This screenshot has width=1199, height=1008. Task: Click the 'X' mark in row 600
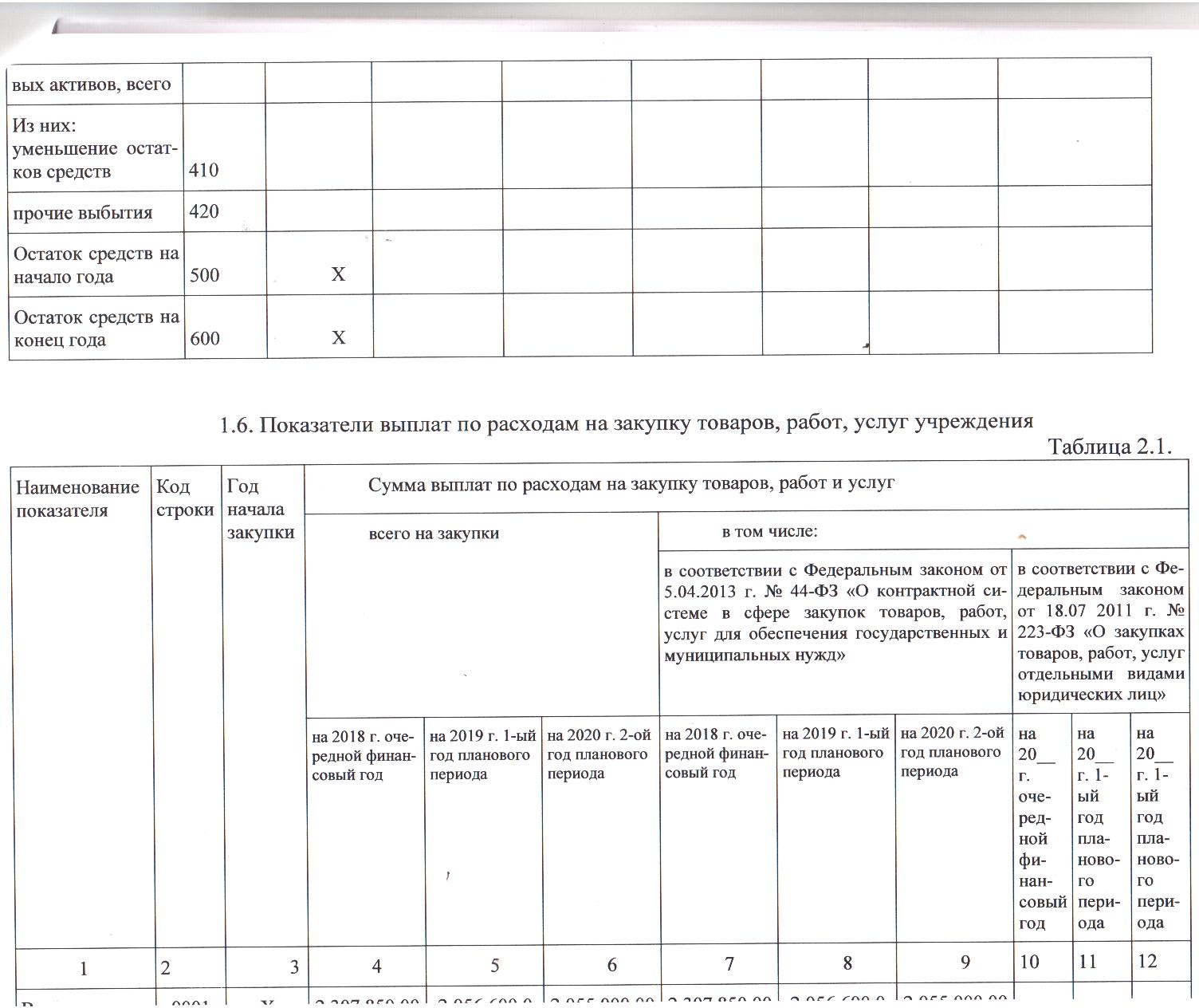pos(338,338)
